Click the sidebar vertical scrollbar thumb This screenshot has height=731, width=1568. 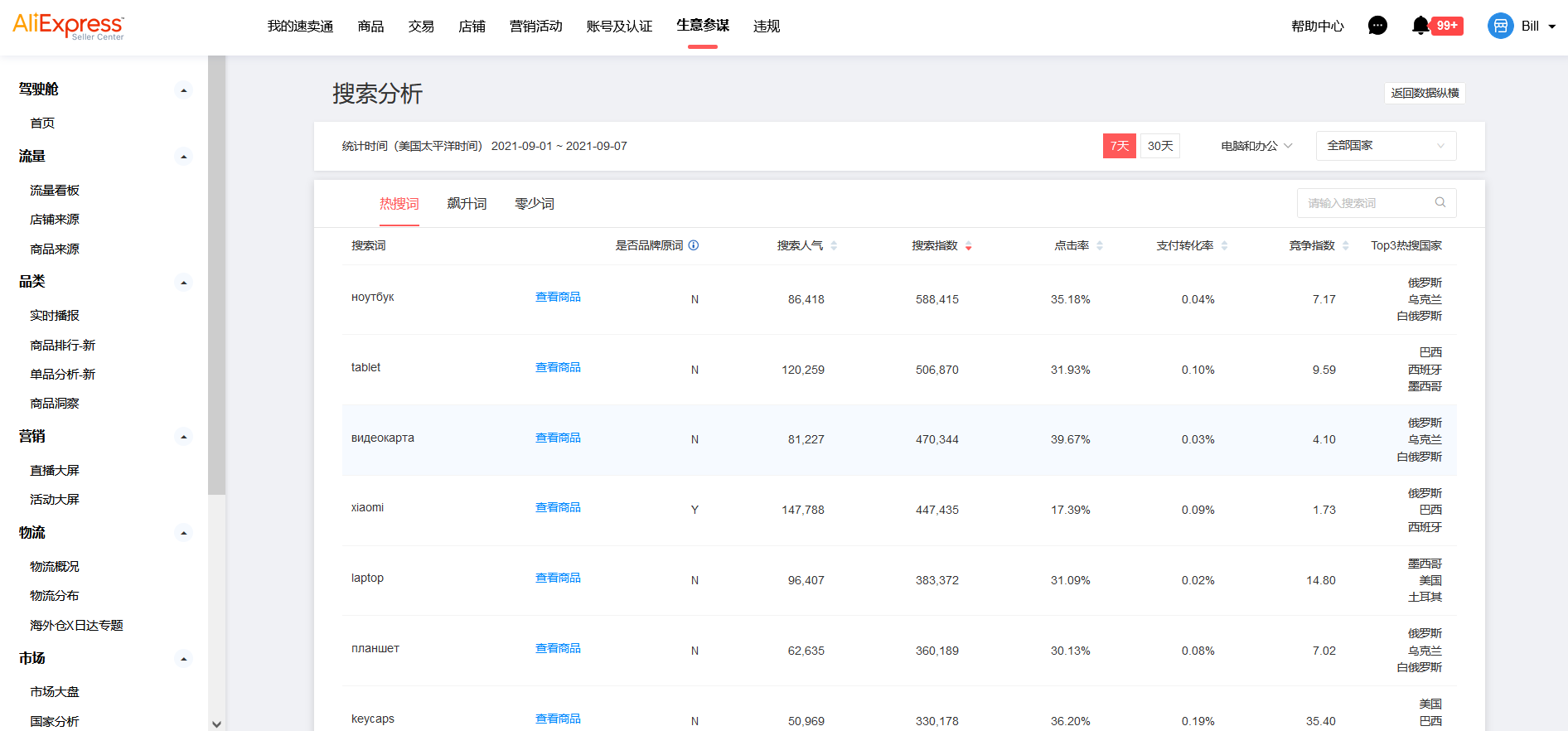217,275
